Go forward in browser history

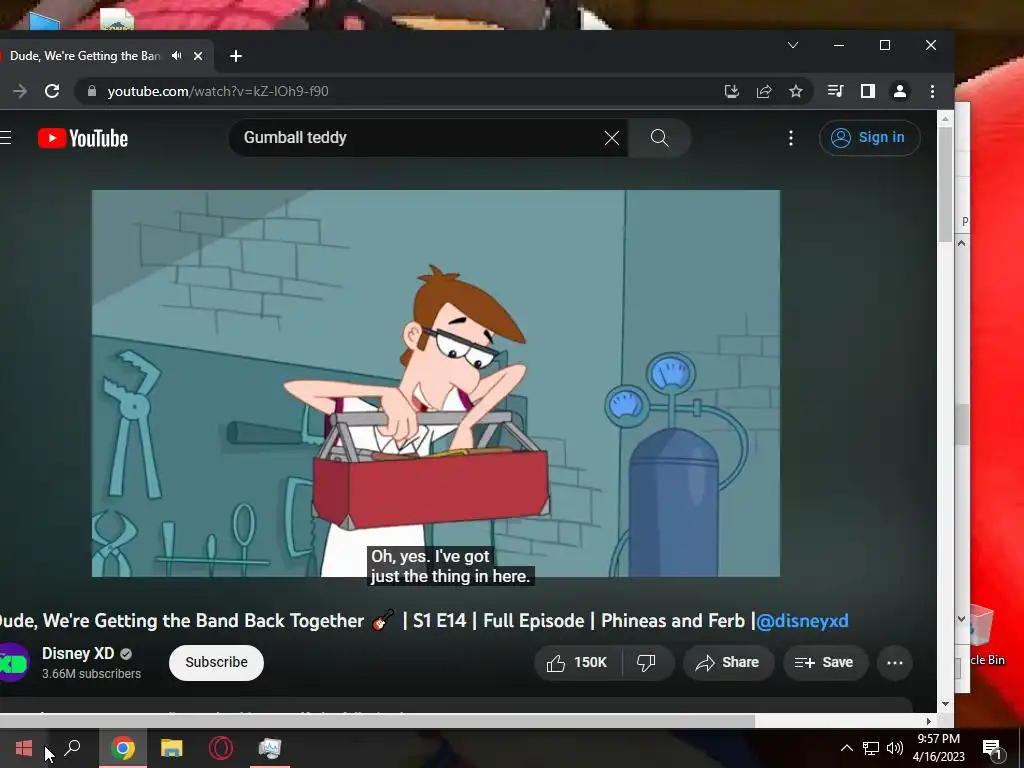(x=20, y=91)
